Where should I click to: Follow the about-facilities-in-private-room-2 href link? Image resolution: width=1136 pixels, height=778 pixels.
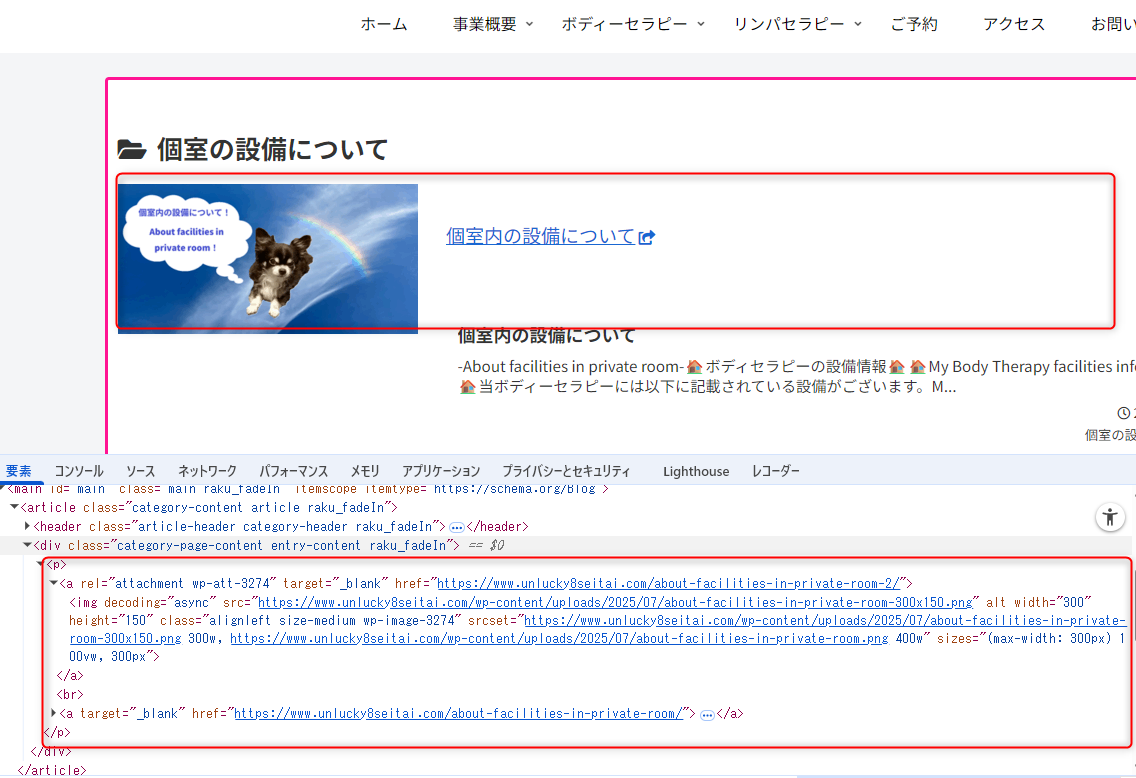669,583
